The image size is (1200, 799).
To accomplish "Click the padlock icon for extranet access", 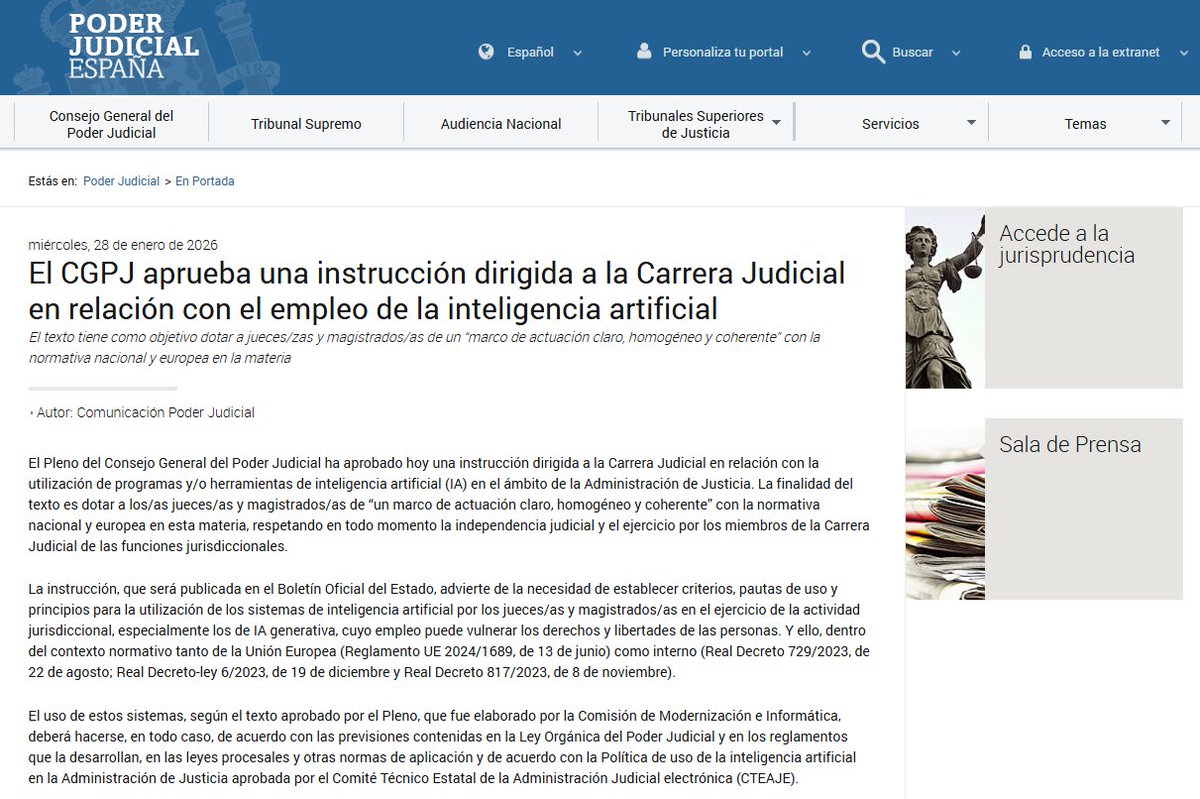I will coord(1026,51).
